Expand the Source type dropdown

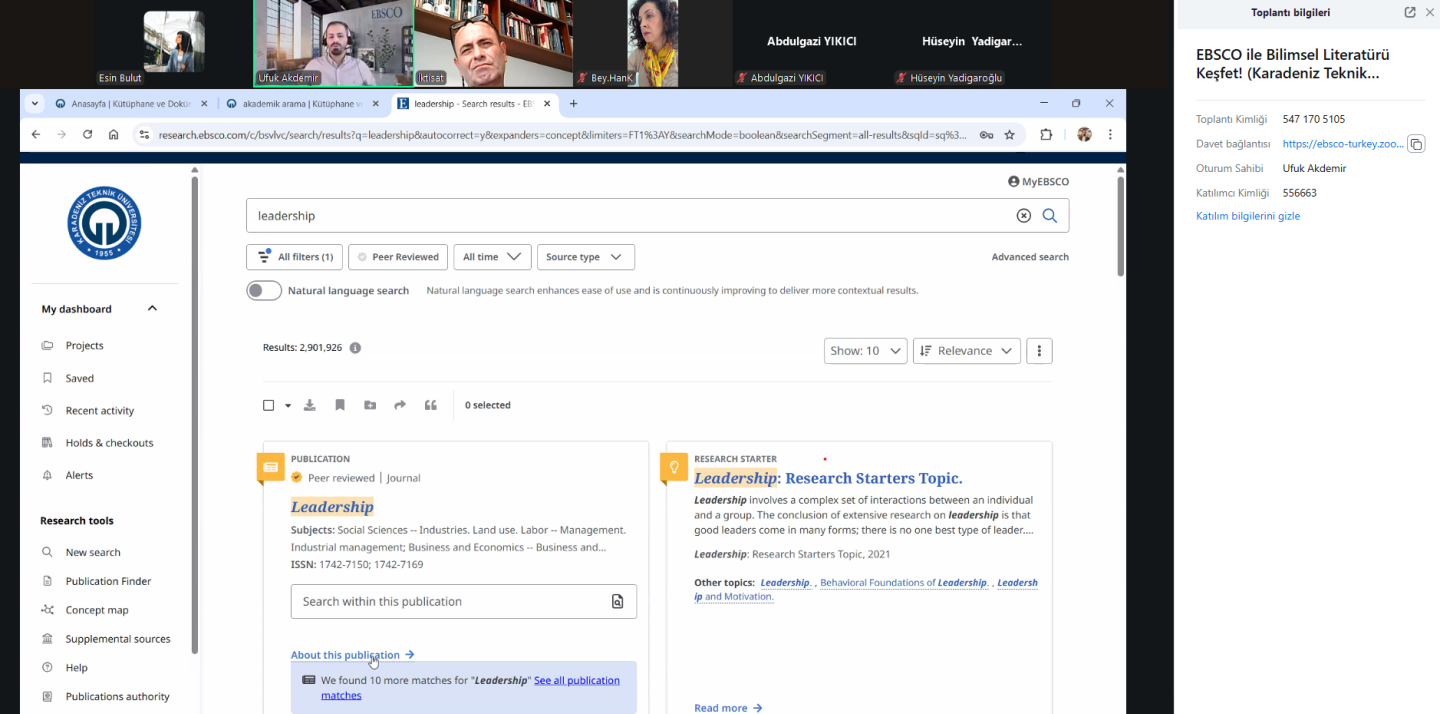click(x=585, y=257)
